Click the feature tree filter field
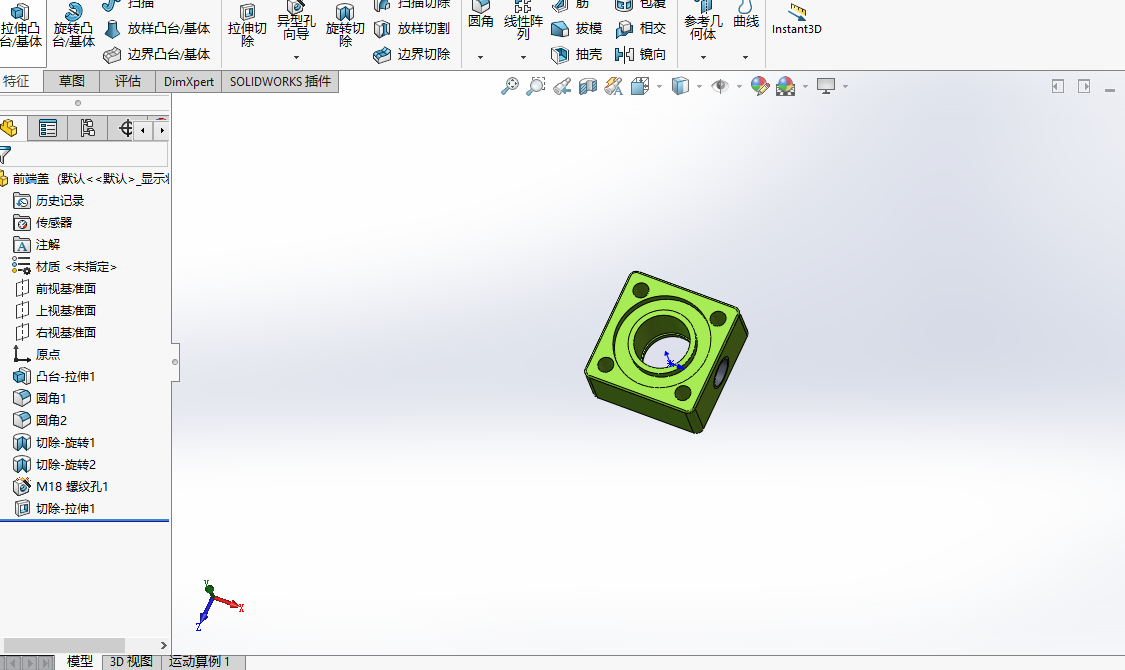Image resolution: width=1125 pixels, height=670 pixels. coord(85,154)
